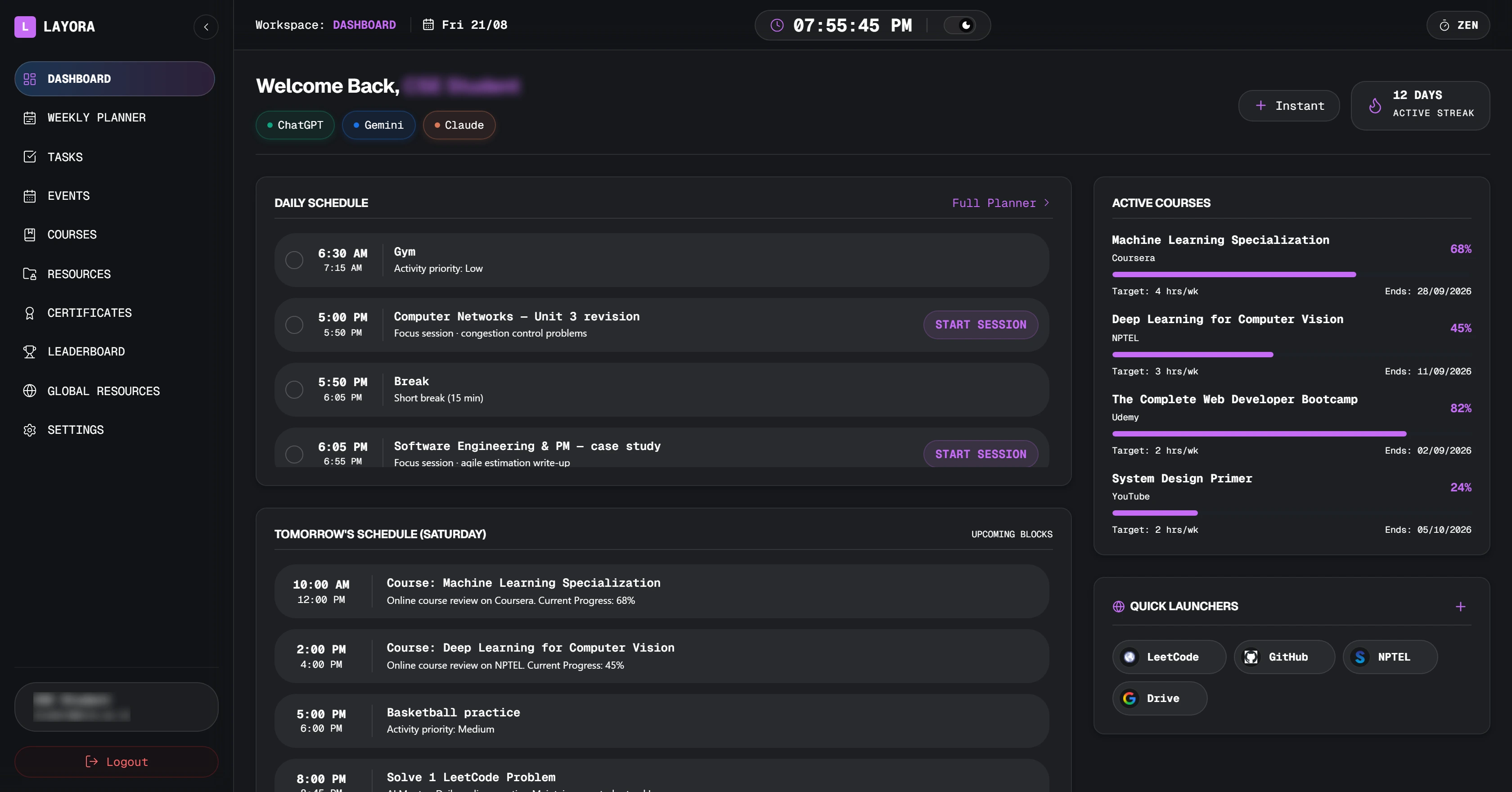Launch Gemini chip
Image resolution: width=1512 pixels, height=792 pixels.
(378, 125)
